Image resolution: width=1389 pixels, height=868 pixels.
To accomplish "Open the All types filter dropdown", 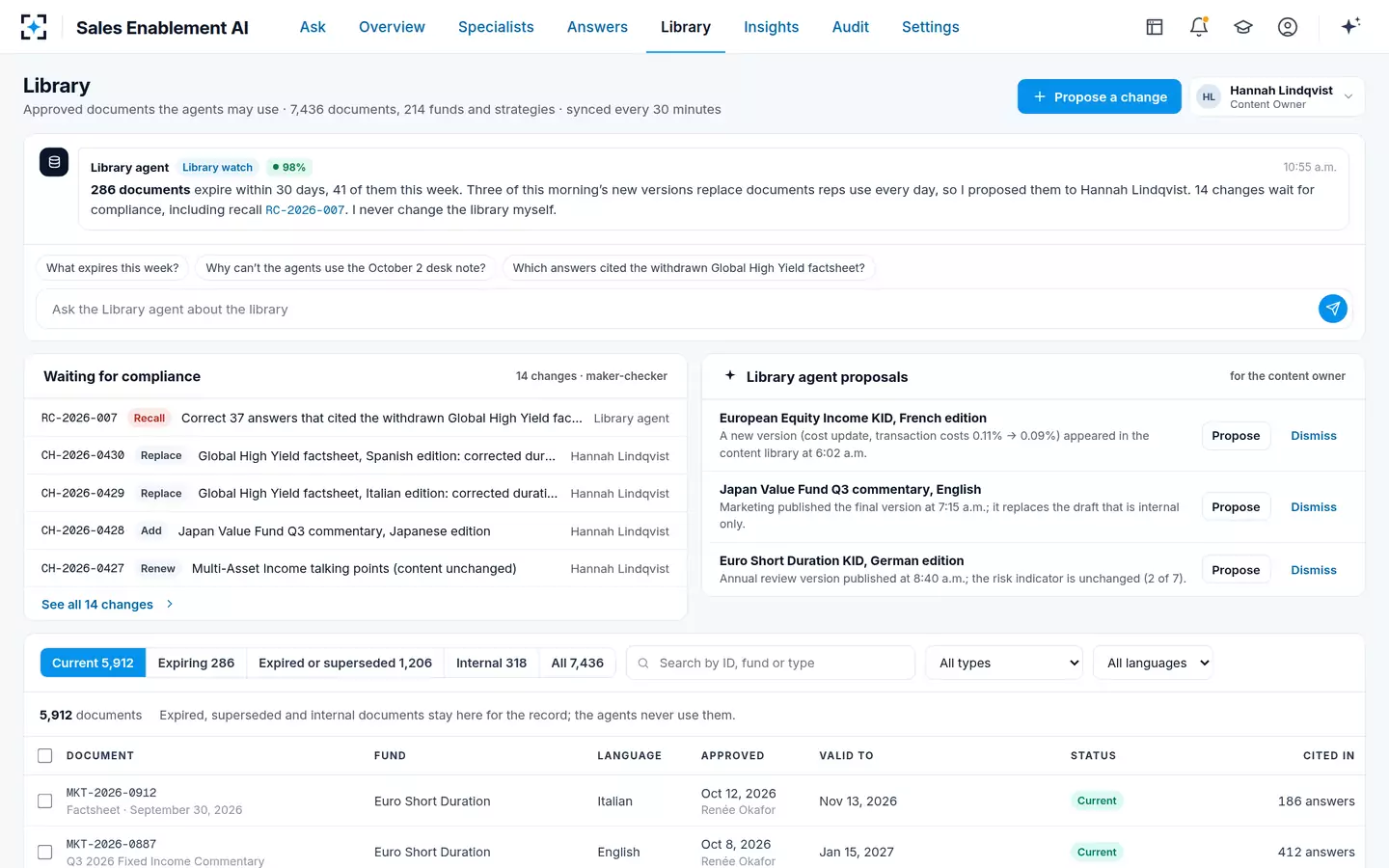I will 1004,663.
